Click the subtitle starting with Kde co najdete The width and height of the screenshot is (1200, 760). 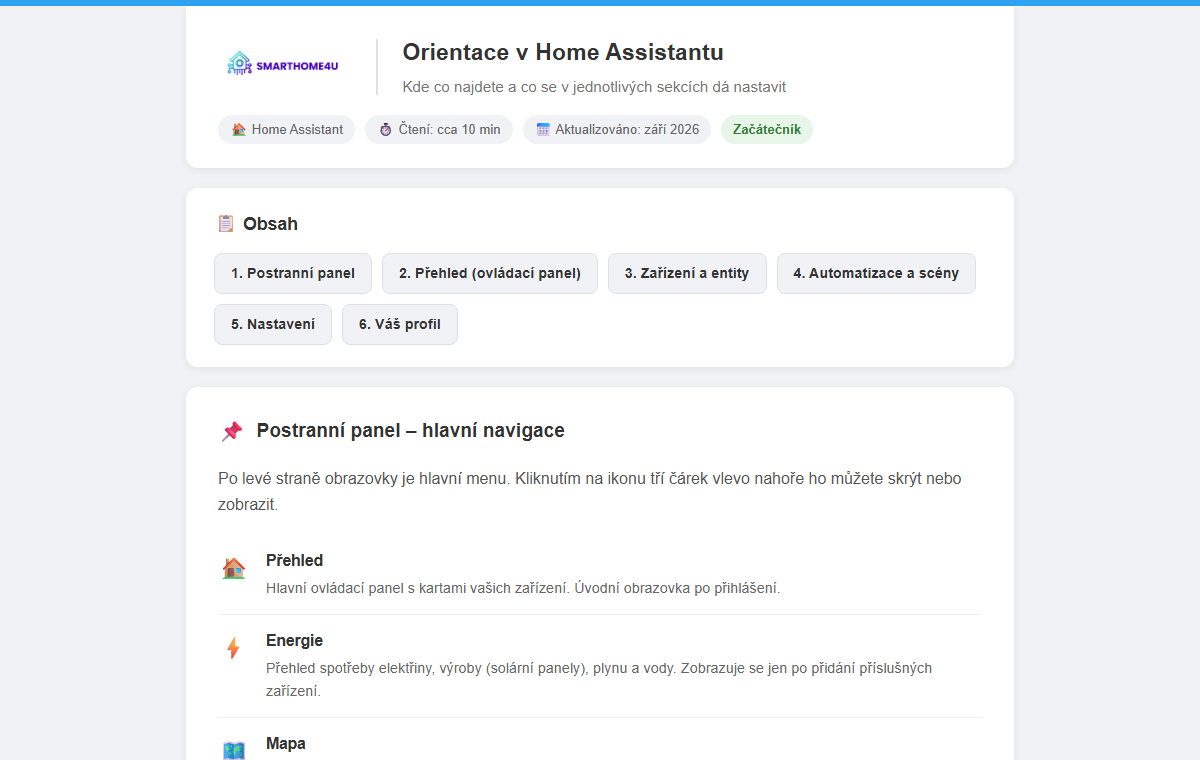point(594,87)
